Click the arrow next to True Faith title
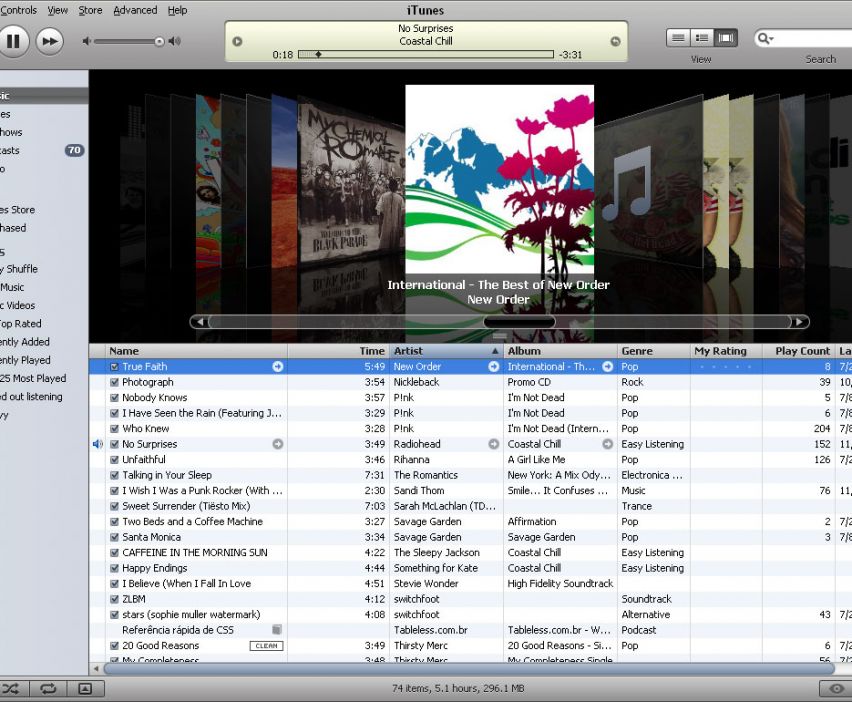852x702 pixels. [x=278, y=367]
